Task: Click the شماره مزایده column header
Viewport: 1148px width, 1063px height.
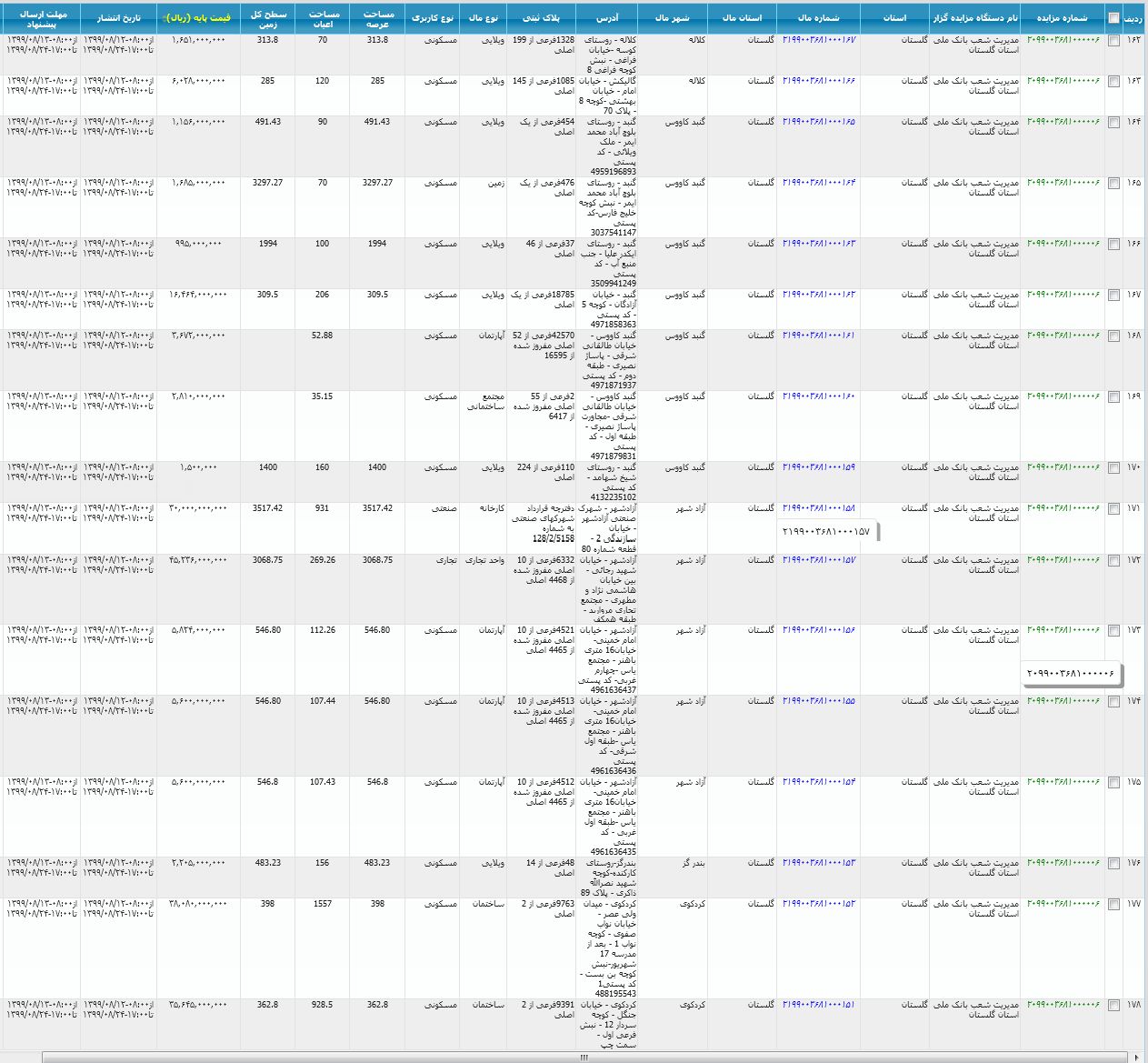Action: (1062, 18)
